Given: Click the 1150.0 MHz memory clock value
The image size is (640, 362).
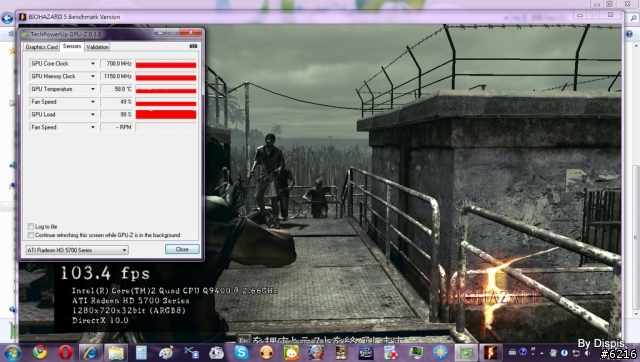Looking at the screenshot, I should (117, 76).
